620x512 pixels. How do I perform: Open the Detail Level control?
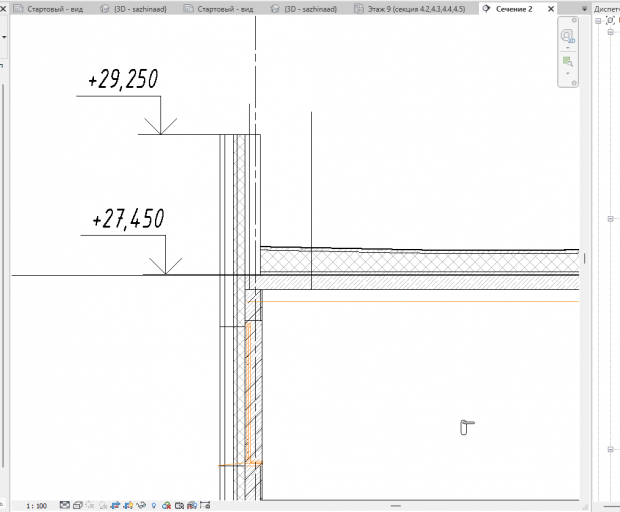click(x=64, y=505)
